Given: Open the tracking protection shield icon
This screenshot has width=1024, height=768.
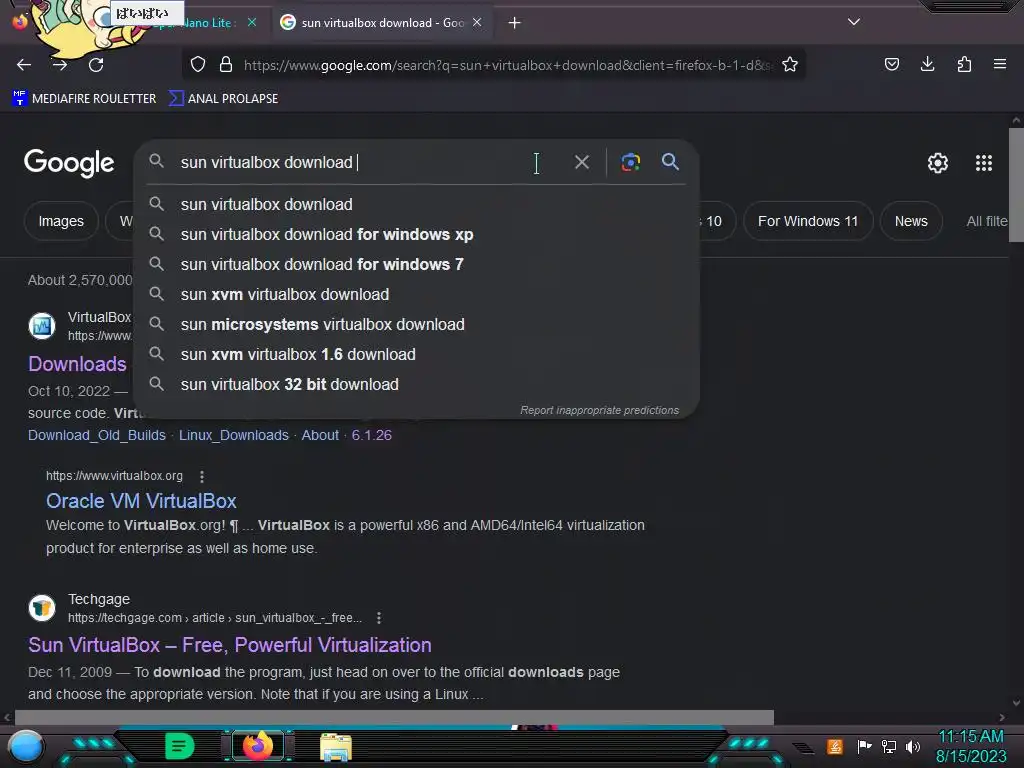Looking at the screenshot, I should 198,64.
